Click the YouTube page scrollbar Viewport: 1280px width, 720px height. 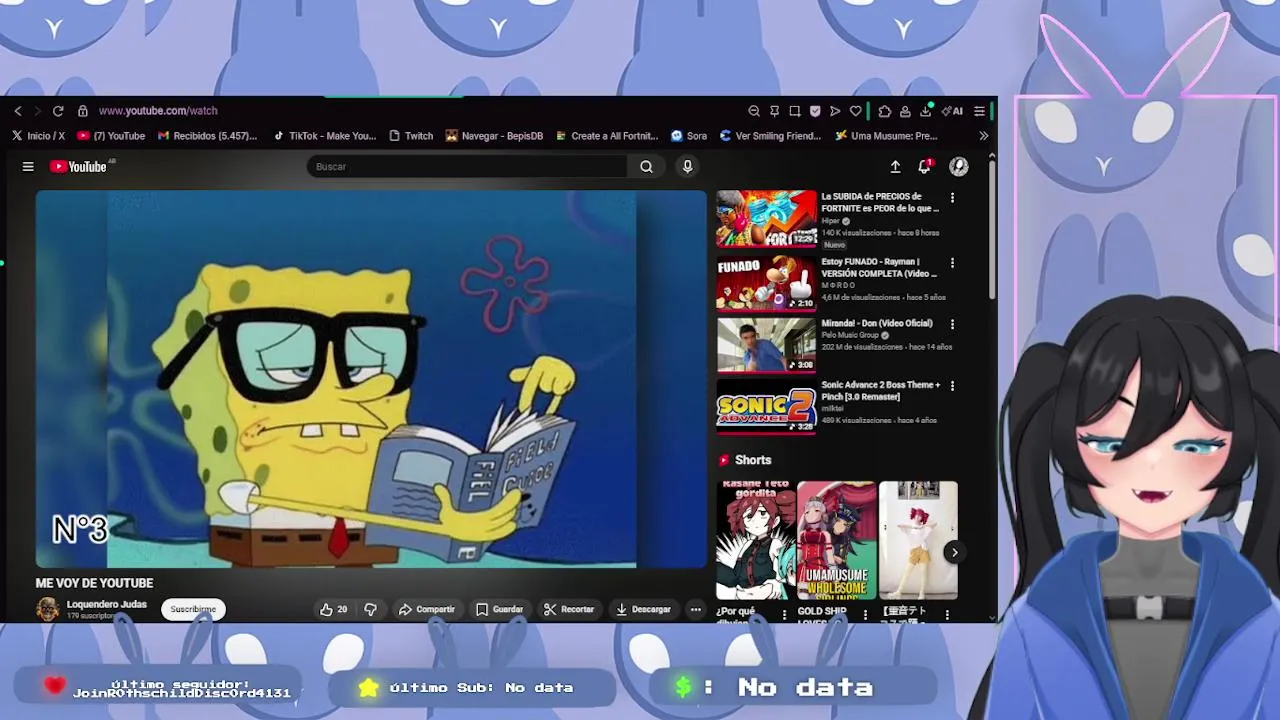(x=992, y=230)
